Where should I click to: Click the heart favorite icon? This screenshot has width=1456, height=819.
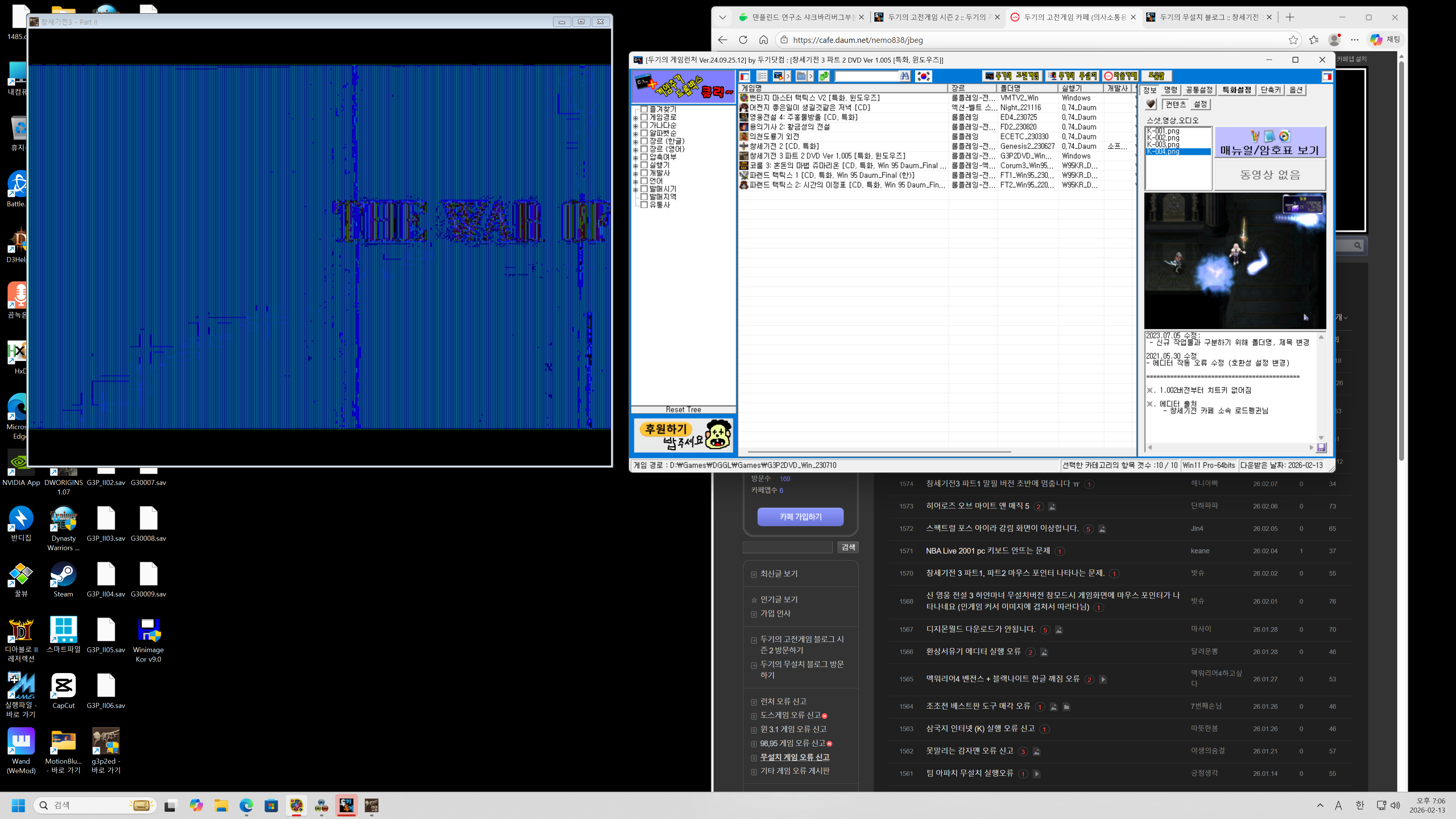(1151, 104)
